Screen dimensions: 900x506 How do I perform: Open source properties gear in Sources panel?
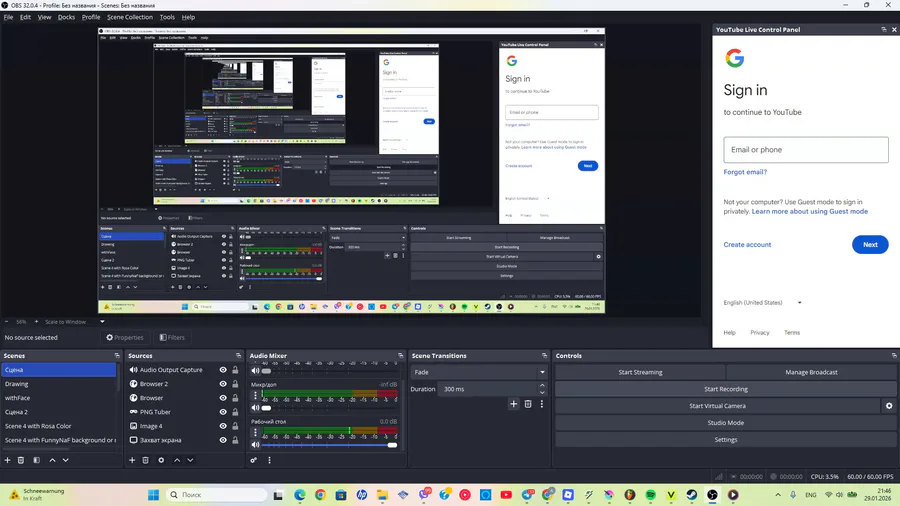click(161, 460)
